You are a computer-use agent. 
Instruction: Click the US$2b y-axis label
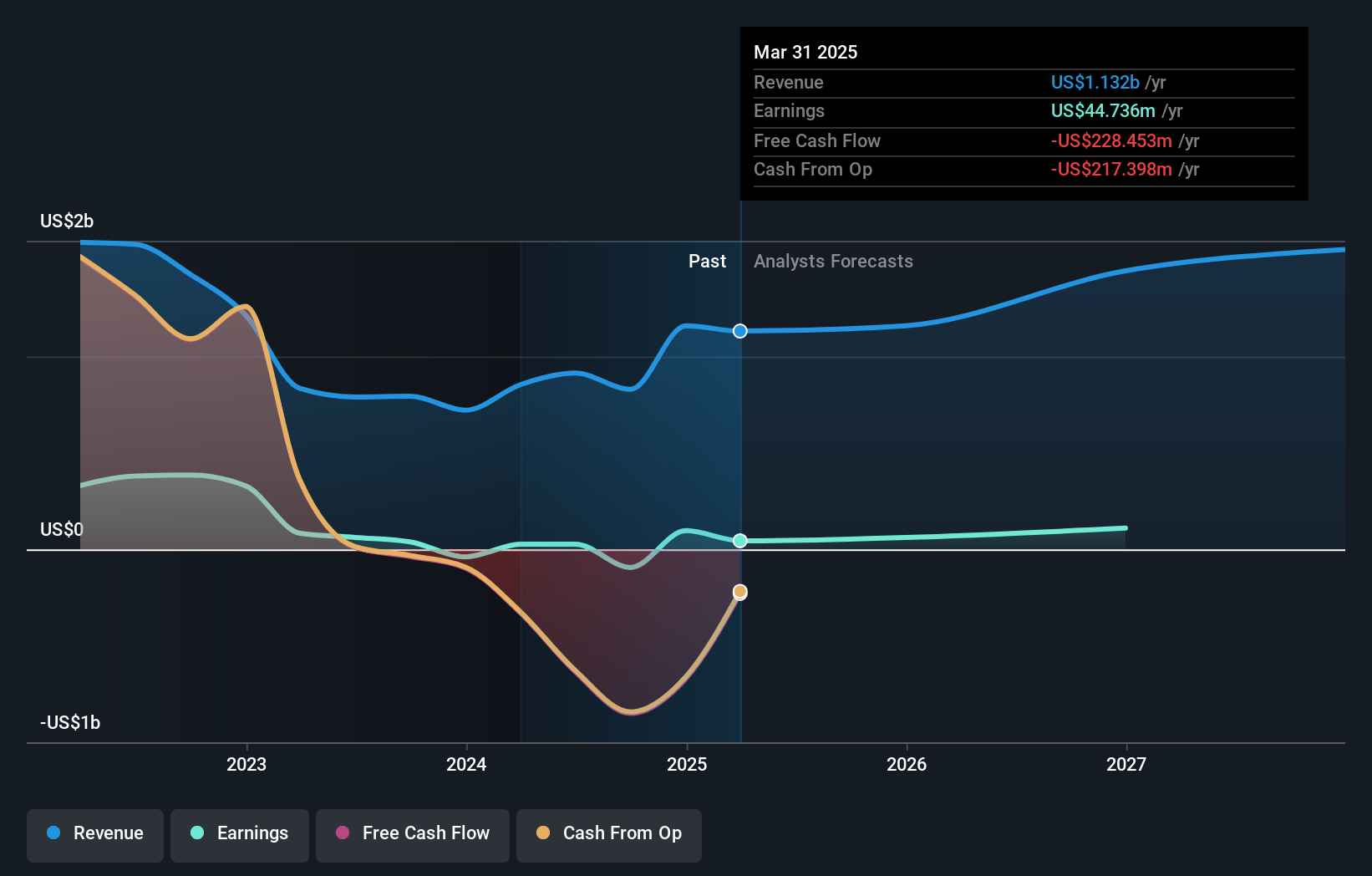click(67, 221)
